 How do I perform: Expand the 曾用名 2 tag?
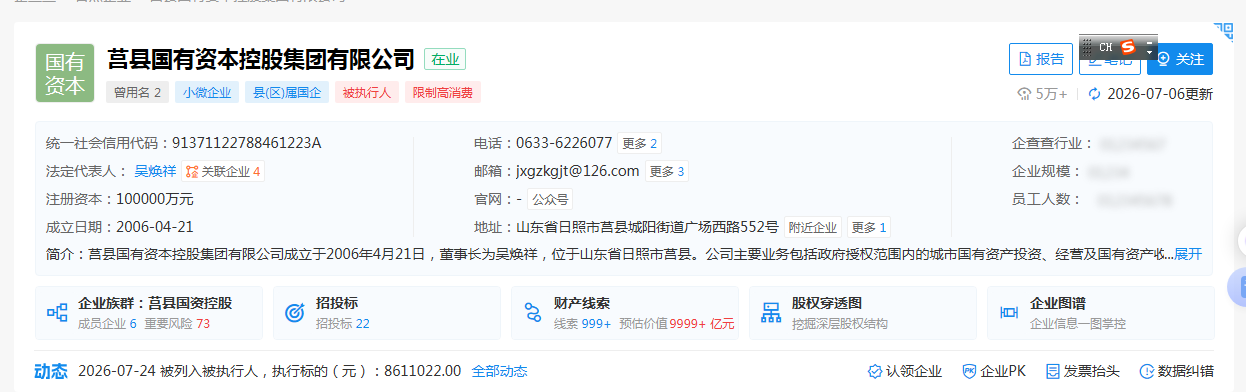coord(137,92)
